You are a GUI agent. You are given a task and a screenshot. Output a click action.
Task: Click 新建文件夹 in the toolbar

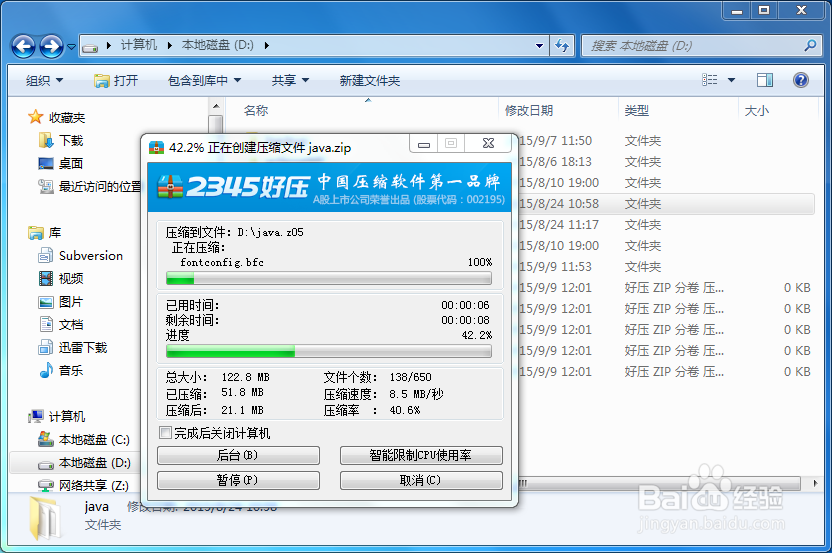tap(370, 81)
